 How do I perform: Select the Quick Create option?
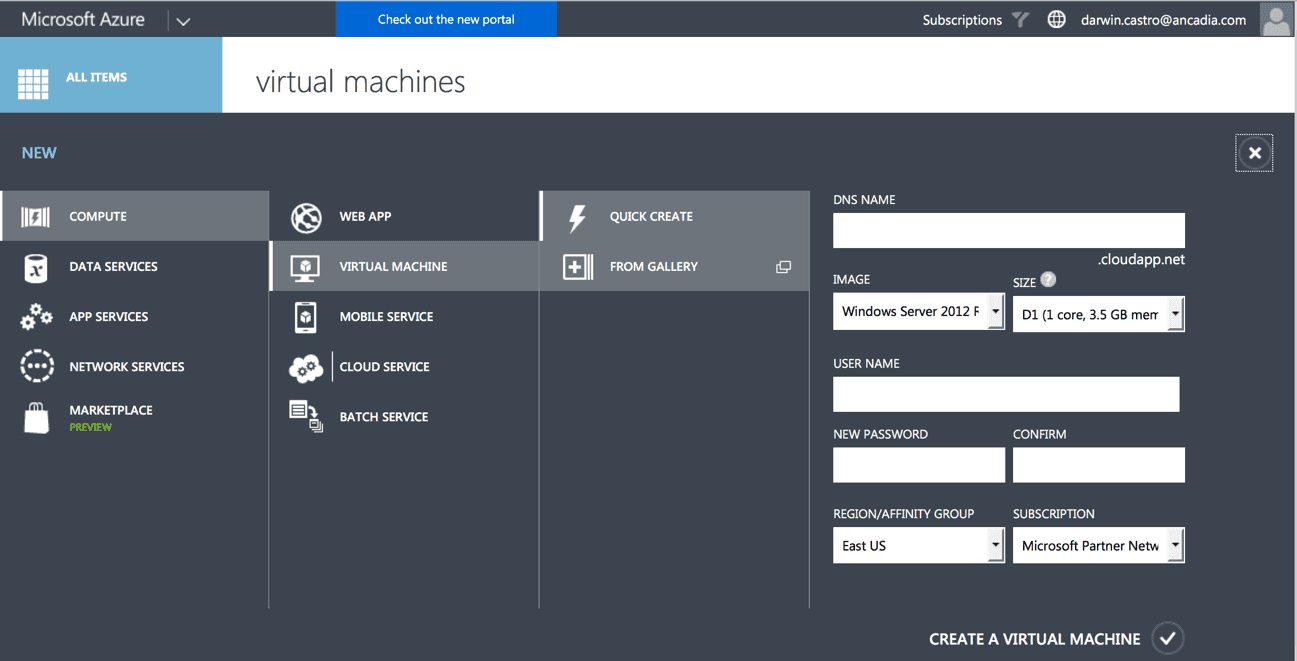pyautogui.click(x=675, y=216)
